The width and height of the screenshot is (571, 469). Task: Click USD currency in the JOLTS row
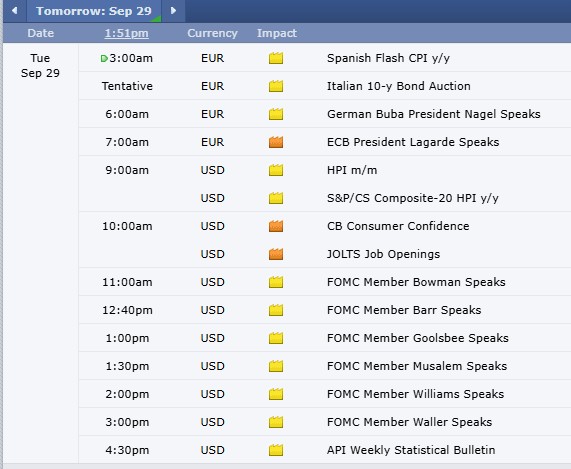coord(212,254)
